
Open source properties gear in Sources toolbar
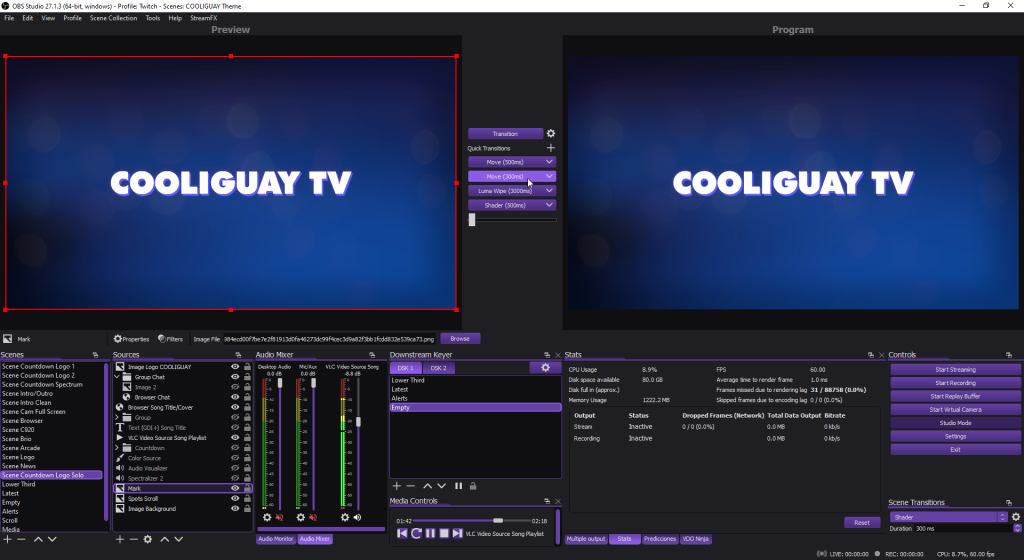[148, 539]
